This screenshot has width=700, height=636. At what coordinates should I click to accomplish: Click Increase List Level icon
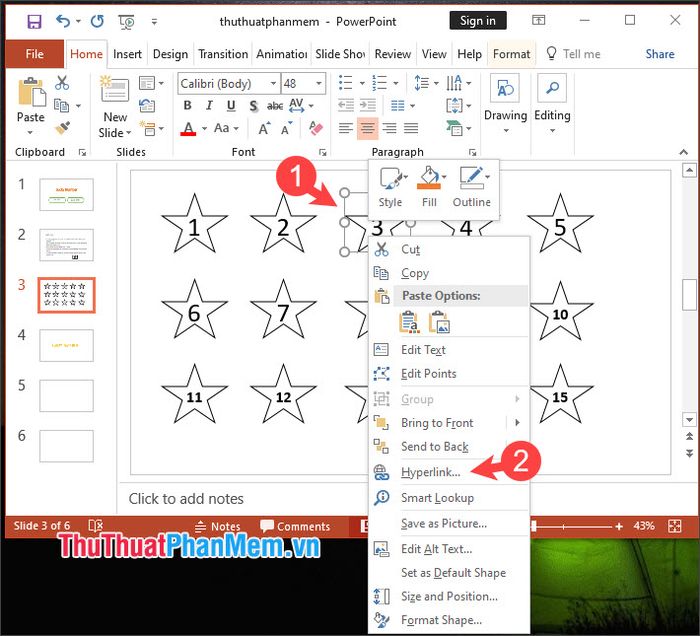pos(368,105)
